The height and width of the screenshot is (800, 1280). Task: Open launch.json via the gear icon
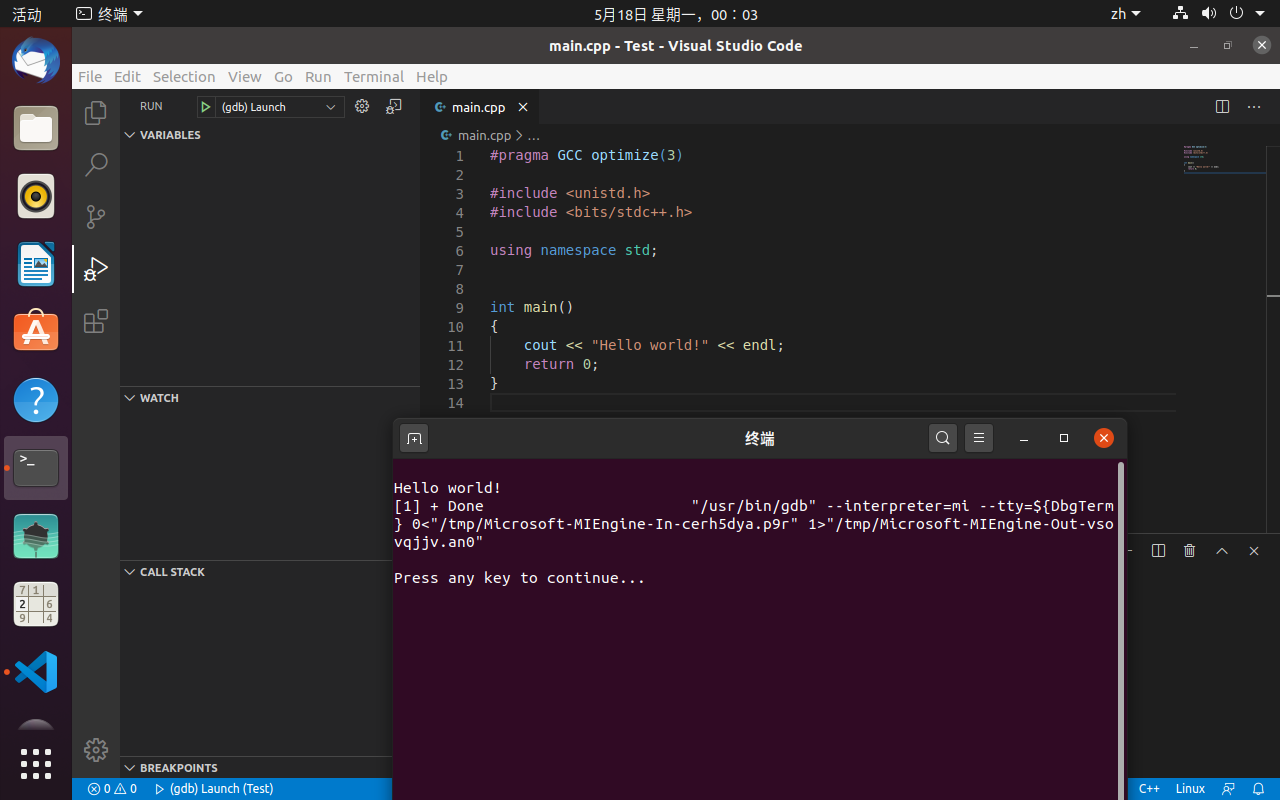click(x=362, y=106)
